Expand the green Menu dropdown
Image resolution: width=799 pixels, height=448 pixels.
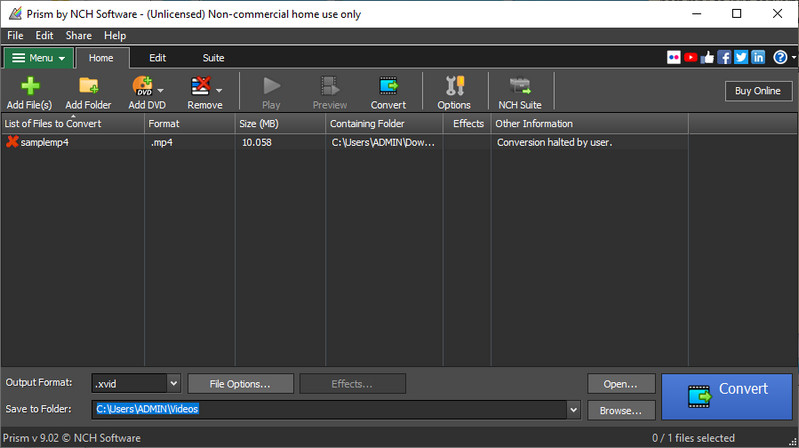pyautogui.click(x=38, y=58)
